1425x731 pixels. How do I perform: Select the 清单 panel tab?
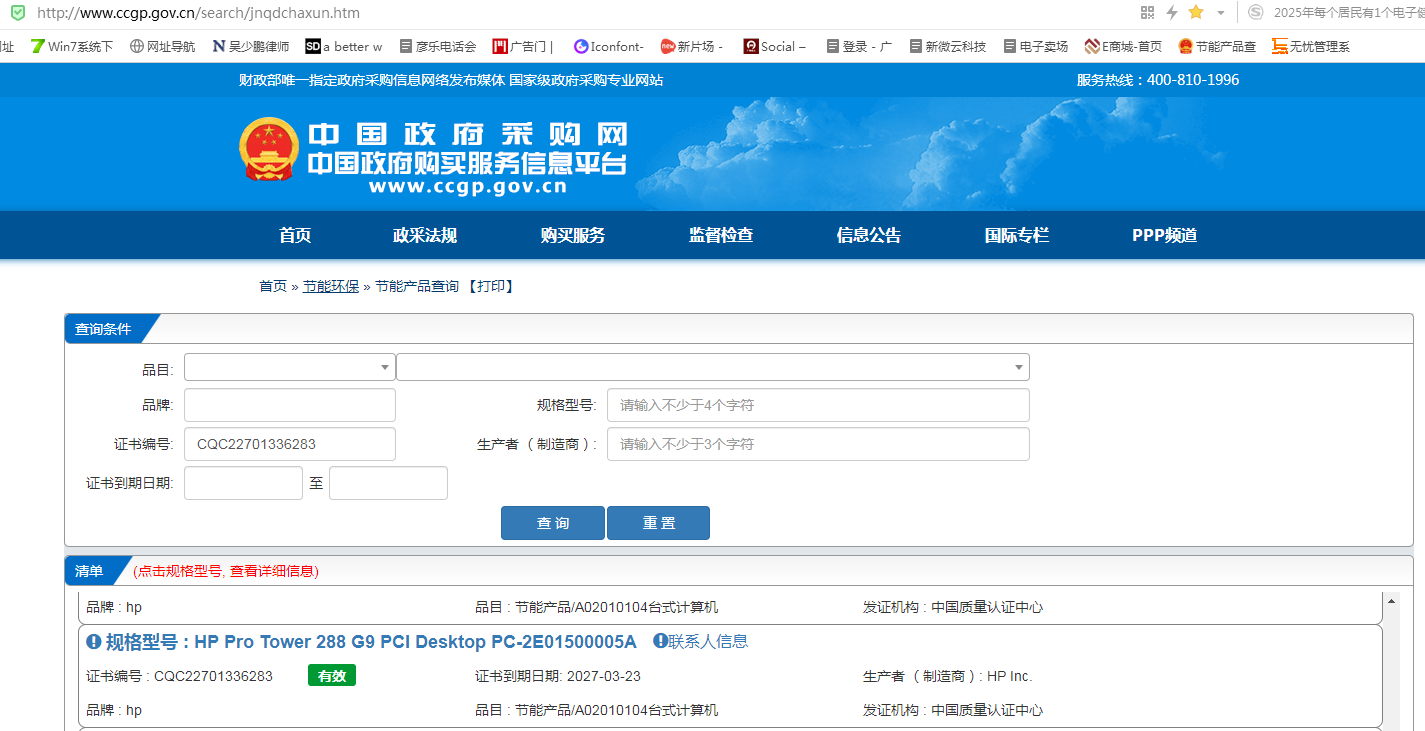coord(90,571)
